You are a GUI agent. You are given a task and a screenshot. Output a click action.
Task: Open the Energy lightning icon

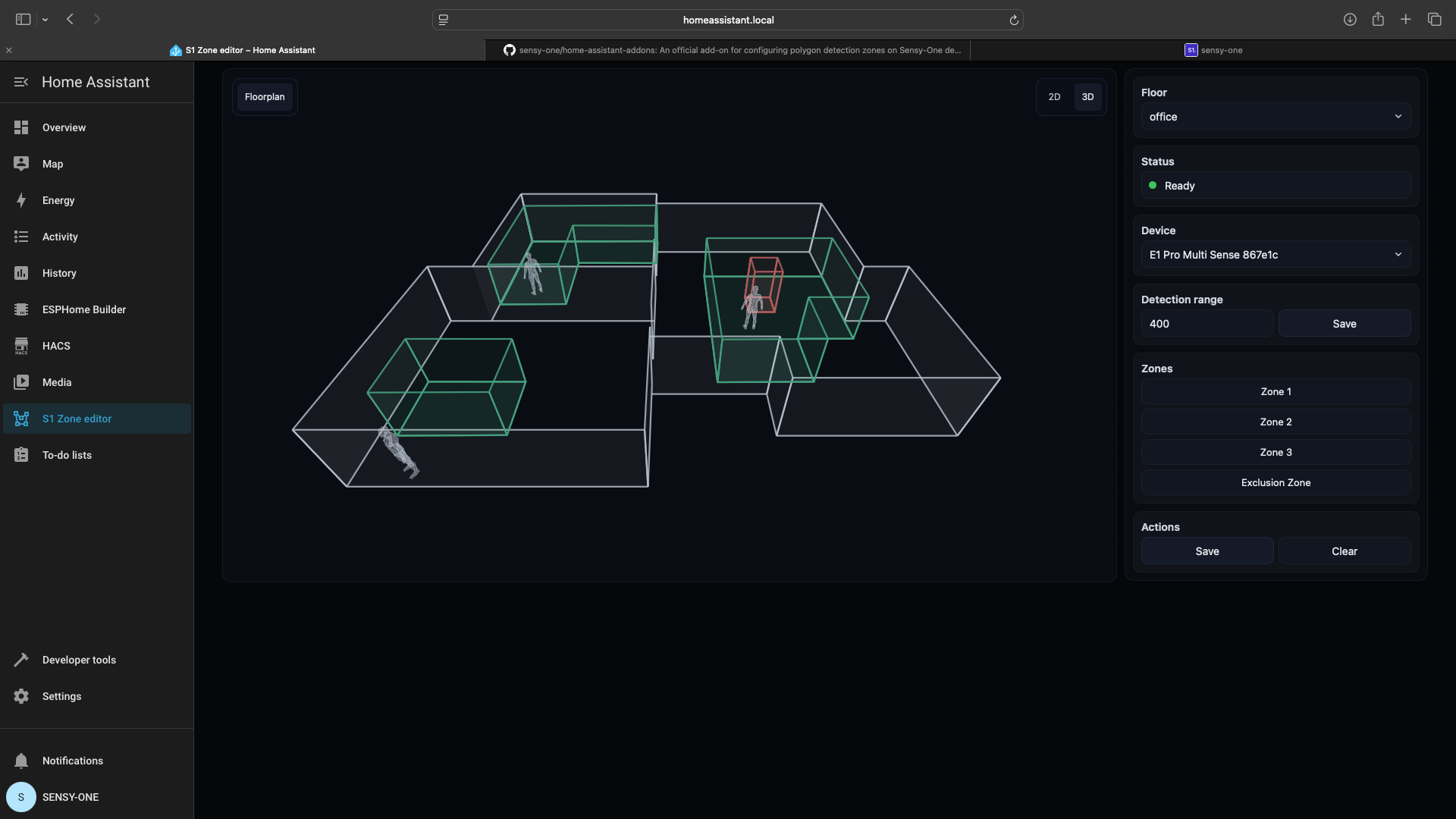21,200
